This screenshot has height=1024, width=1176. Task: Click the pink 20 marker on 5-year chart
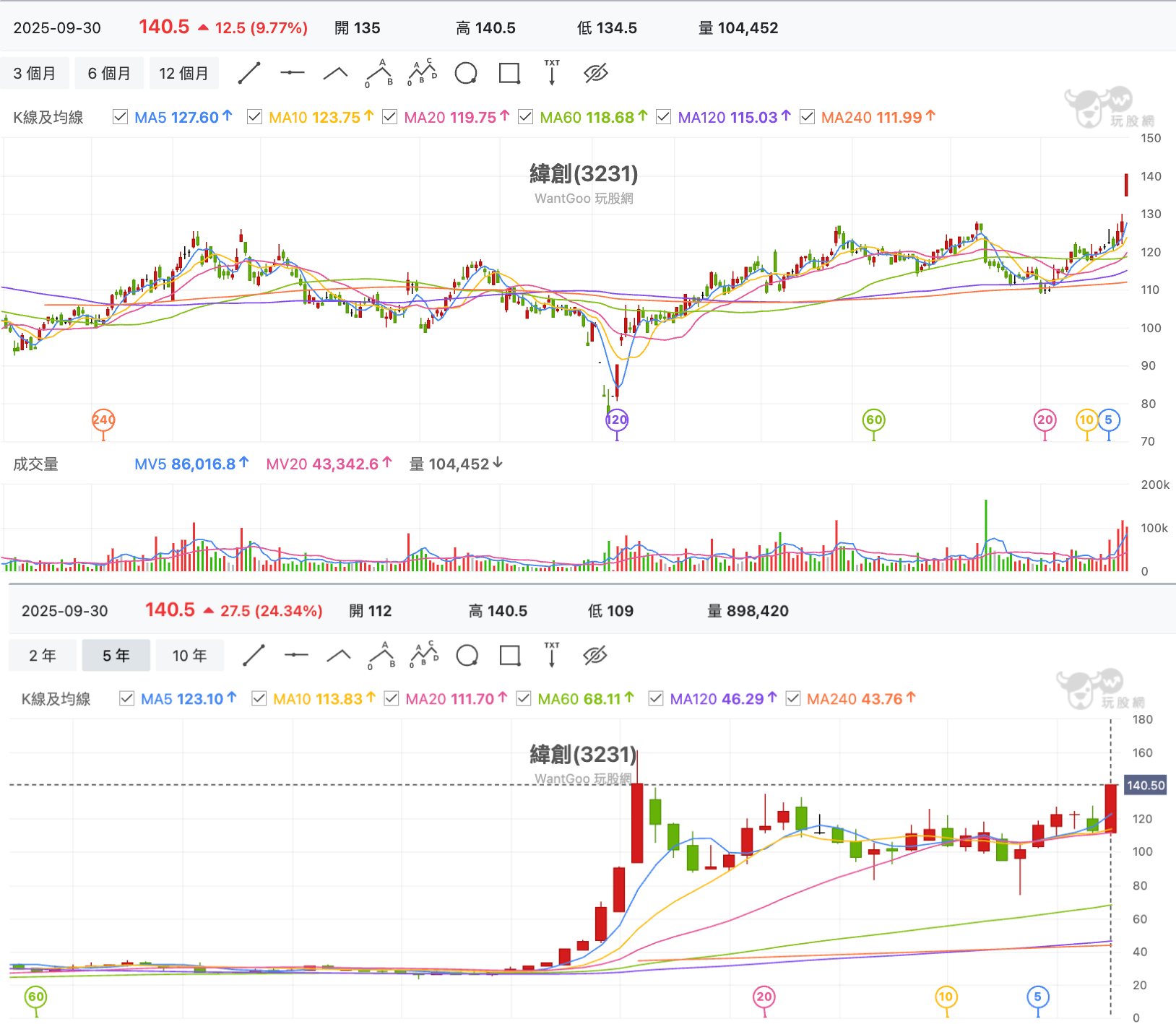(764, 997)
